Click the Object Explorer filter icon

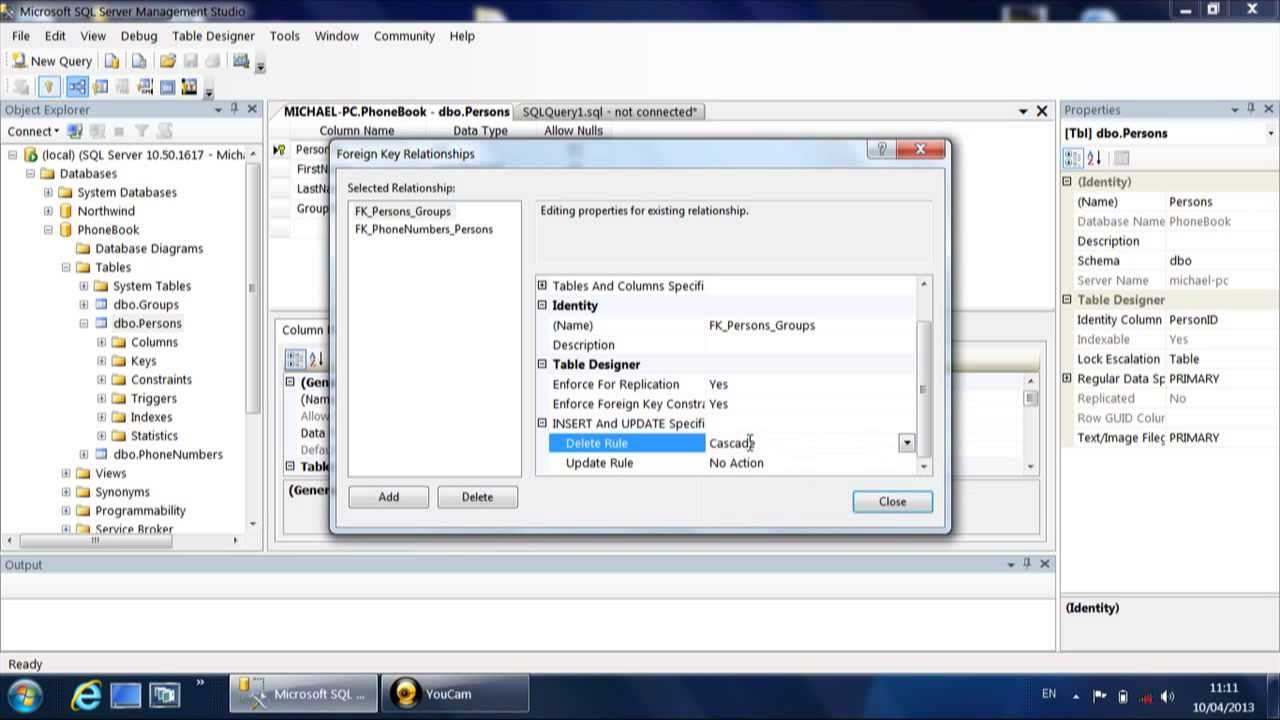(142, 131)
